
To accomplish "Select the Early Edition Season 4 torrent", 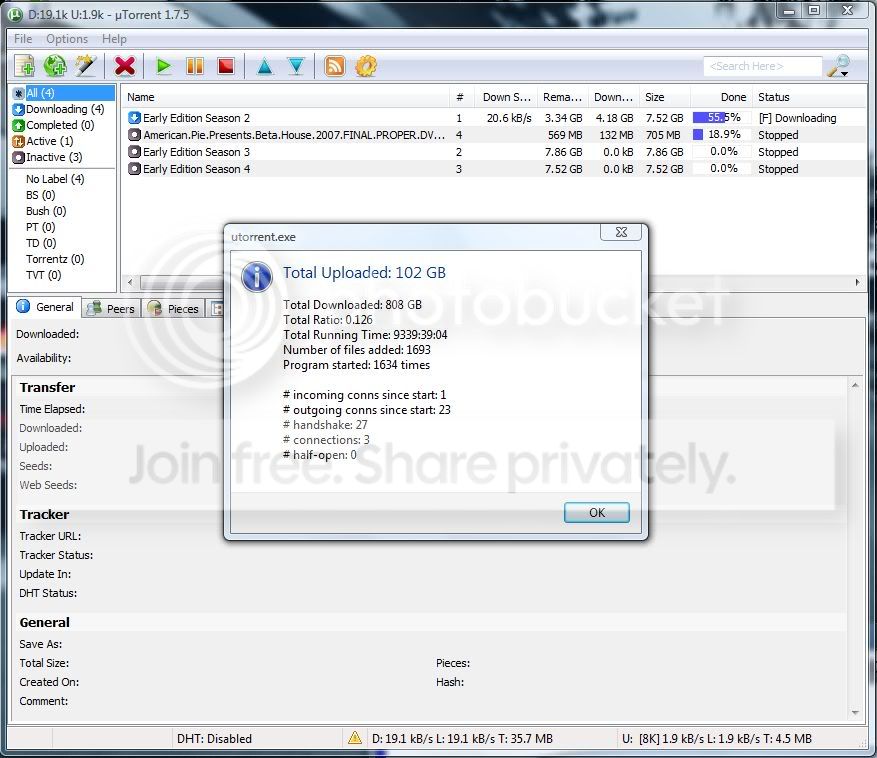I will click(494, 169).
